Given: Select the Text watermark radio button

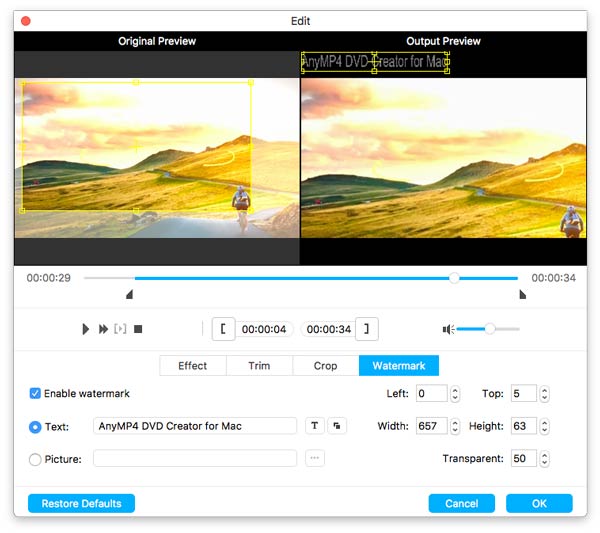Looking at the screenshot, I should (x=36, y=427).
